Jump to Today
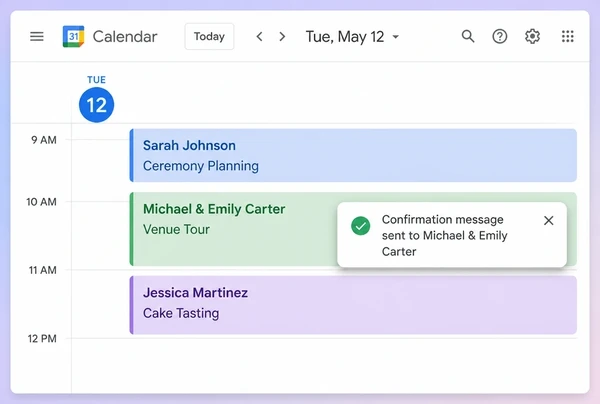The width and height of the screenshot is (600, 404). coord(209,36)
